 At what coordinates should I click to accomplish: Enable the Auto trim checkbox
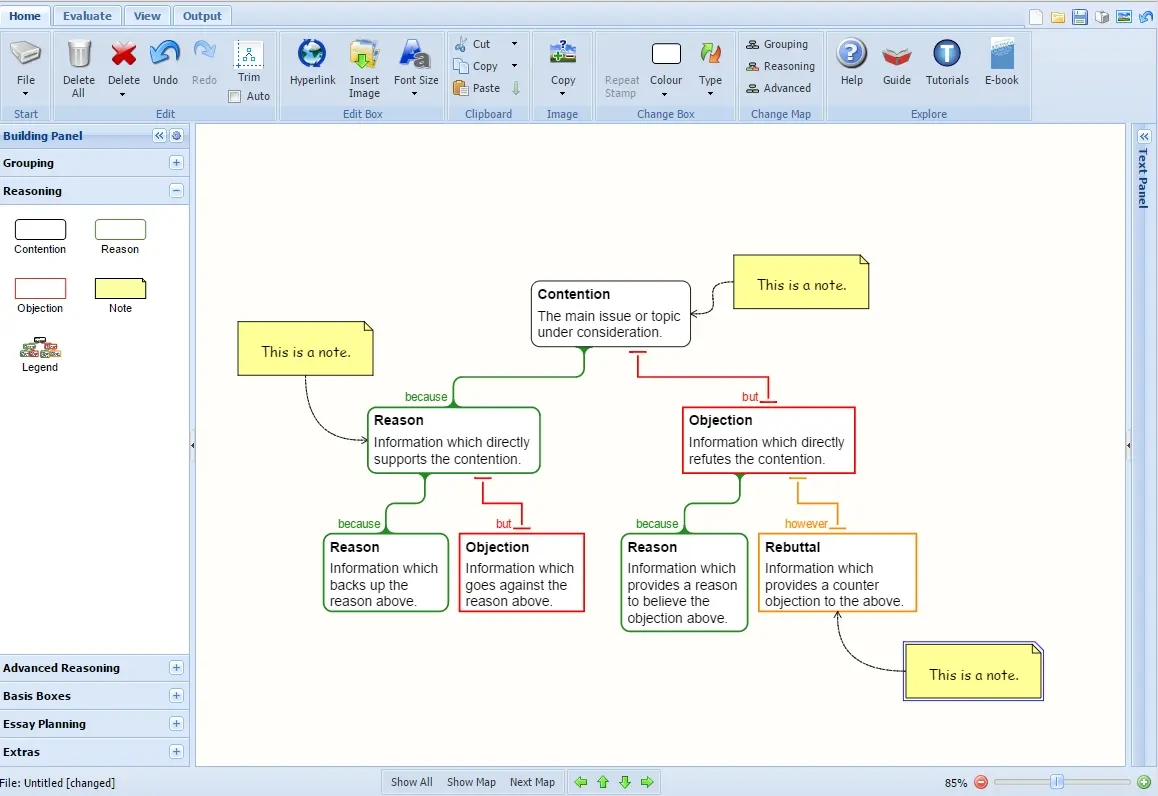click(235, 97)
